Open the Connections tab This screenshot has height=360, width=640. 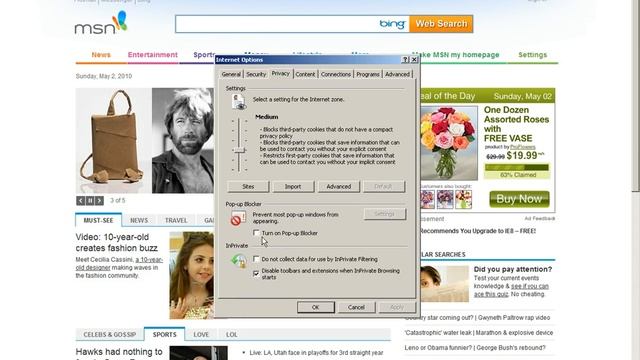pos(336,74)
